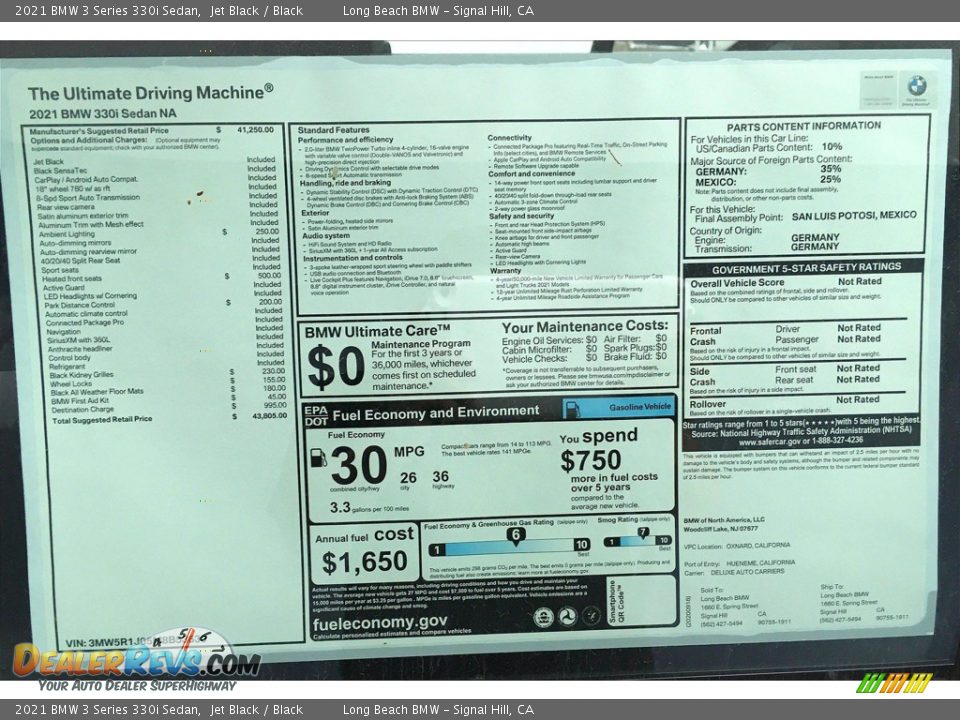The width and height of the screenshot is (960, 720).
Task: Click 'Safety and security' subheading
Action: [521, 216]
